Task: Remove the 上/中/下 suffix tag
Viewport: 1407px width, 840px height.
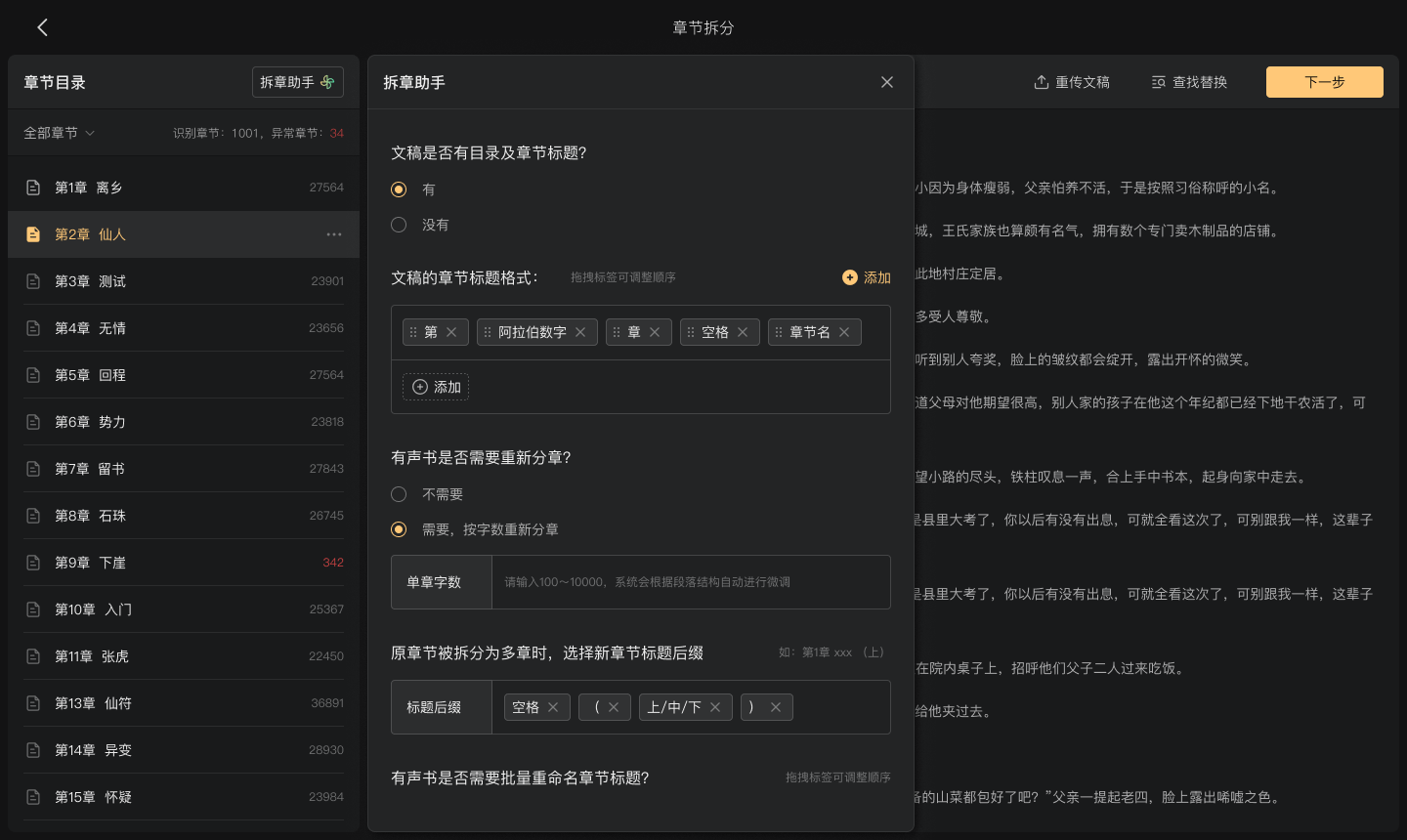Action: click(x=715, y=707)
